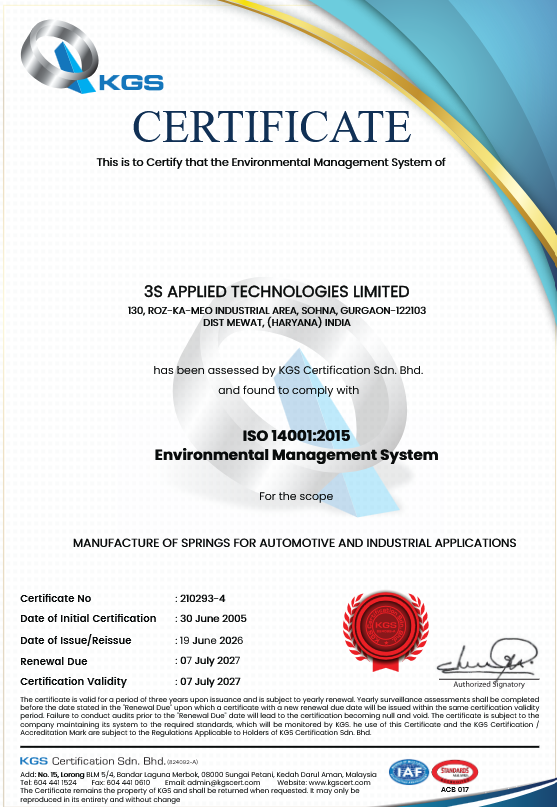This screenshot has height=807, width=557.
Task: Click 'Environmental Management System' bold heading
Action: pyautogui.click(x=296, y=455)
